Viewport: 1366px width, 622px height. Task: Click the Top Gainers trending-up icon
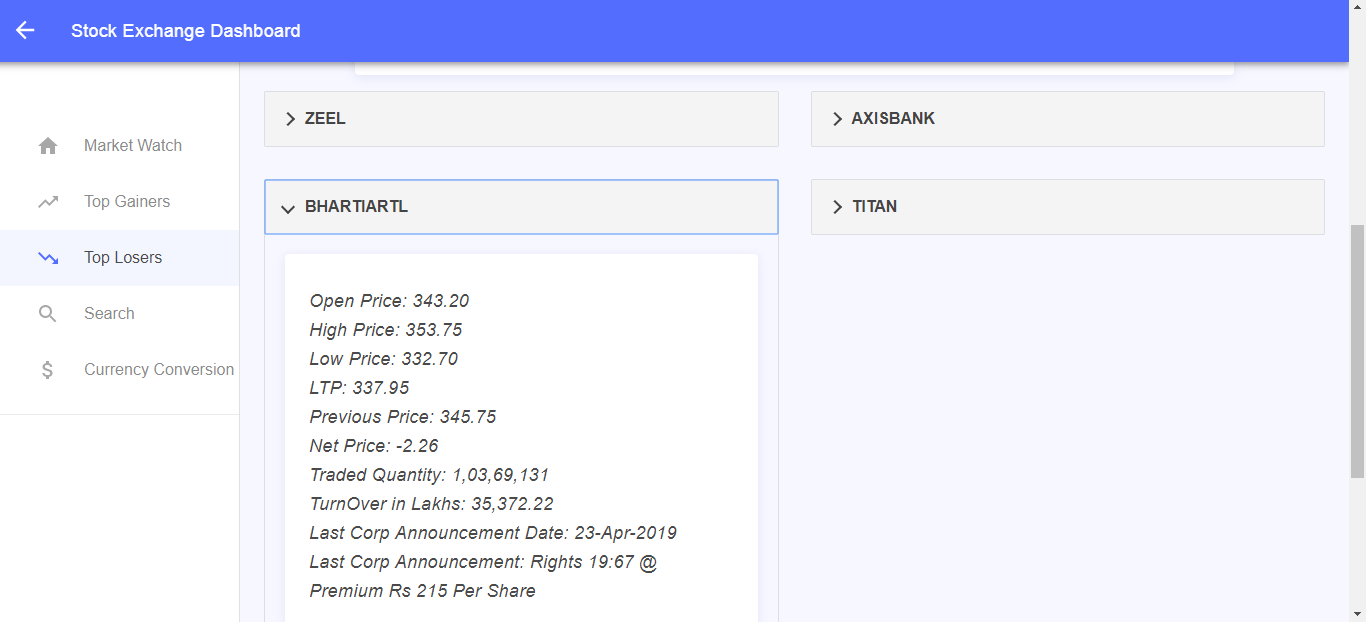48,202
